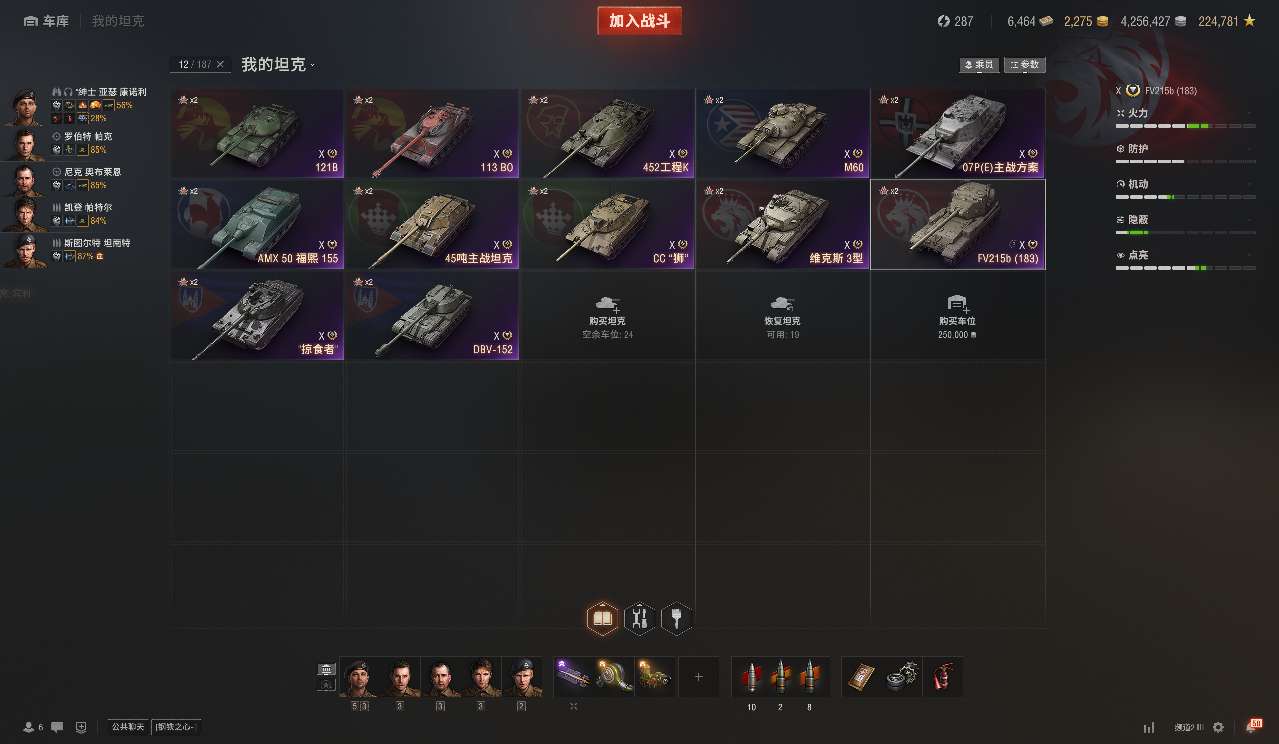Switch to the 公共频道 chat tab
1279x744 pixels.
pyautogui.click(x=128, y=727)
